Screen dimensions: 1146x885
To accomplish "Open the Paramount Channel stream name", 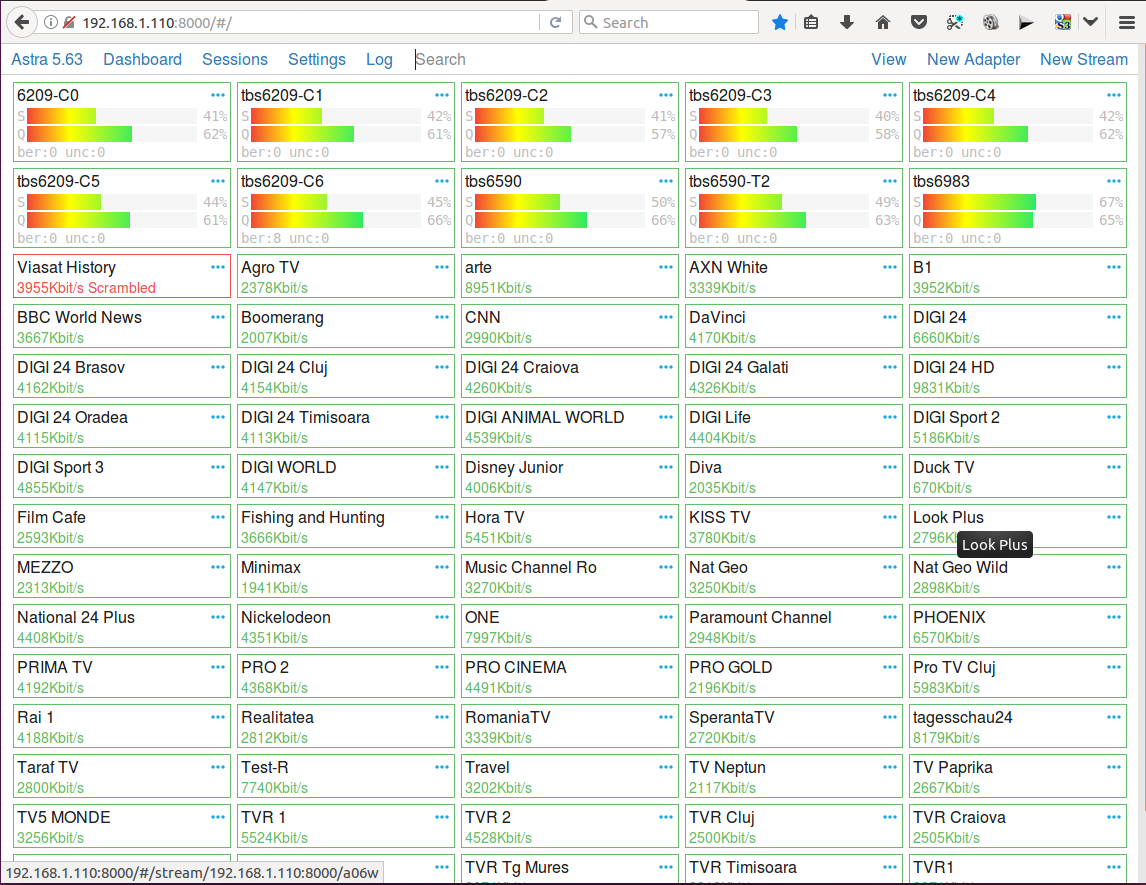I will (760, 618).
